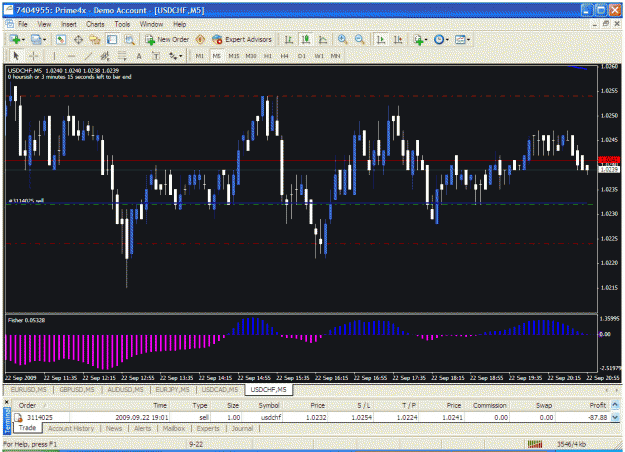
Task: Switch to the EURJPY,M5 chart tab
Action: tap(173, 389)
